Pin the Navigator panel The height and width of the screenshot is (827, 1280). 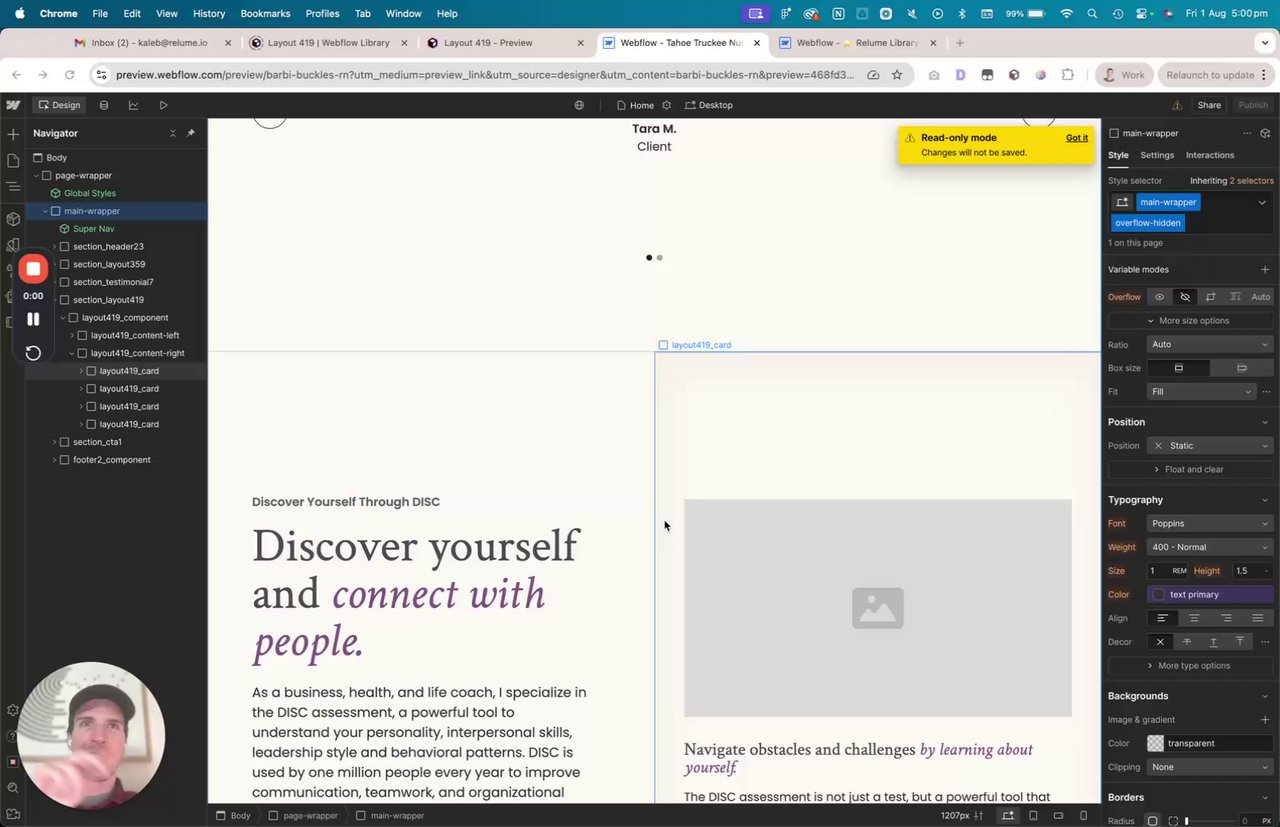click(x=191, y=133)
